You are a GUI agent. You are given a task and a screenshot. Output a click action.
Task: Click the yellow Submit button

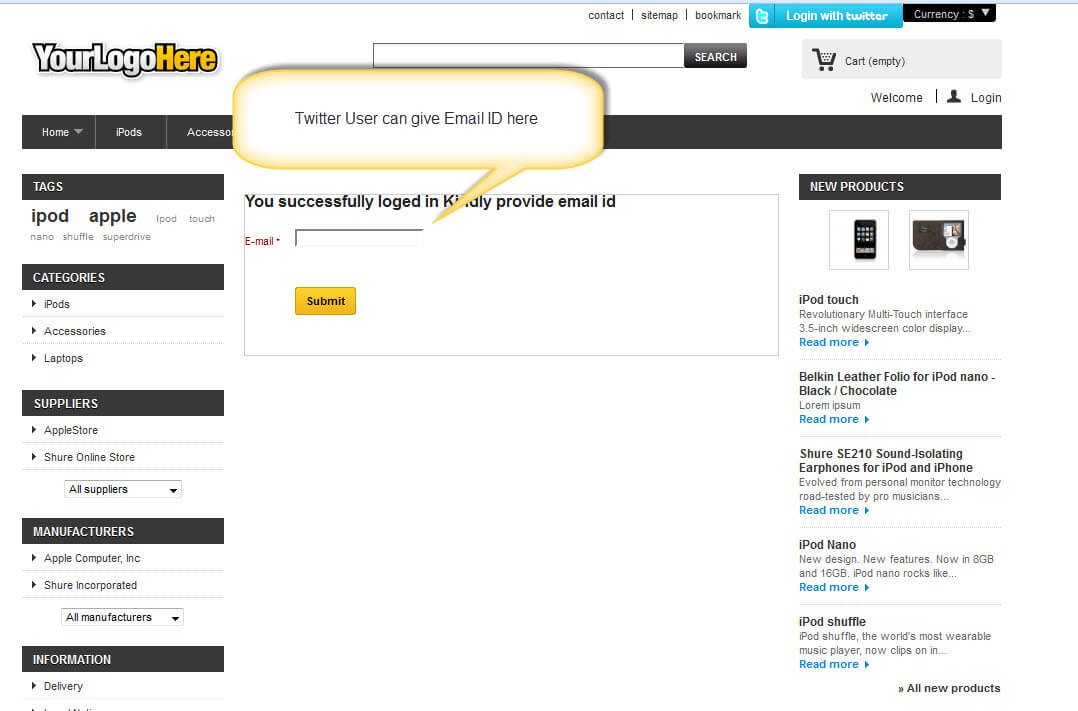325,301
